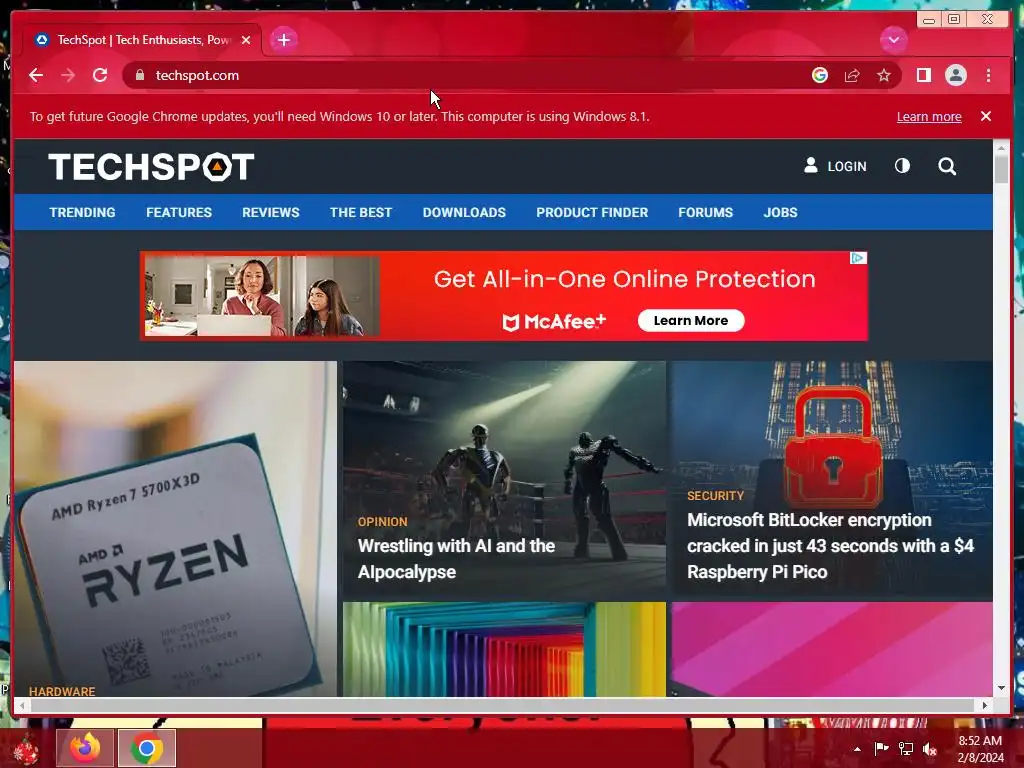Image resolution: width=1024 pixels, height=768 pixels.
Task: Open Action Center flag icon
Action: tap(881, 748)
